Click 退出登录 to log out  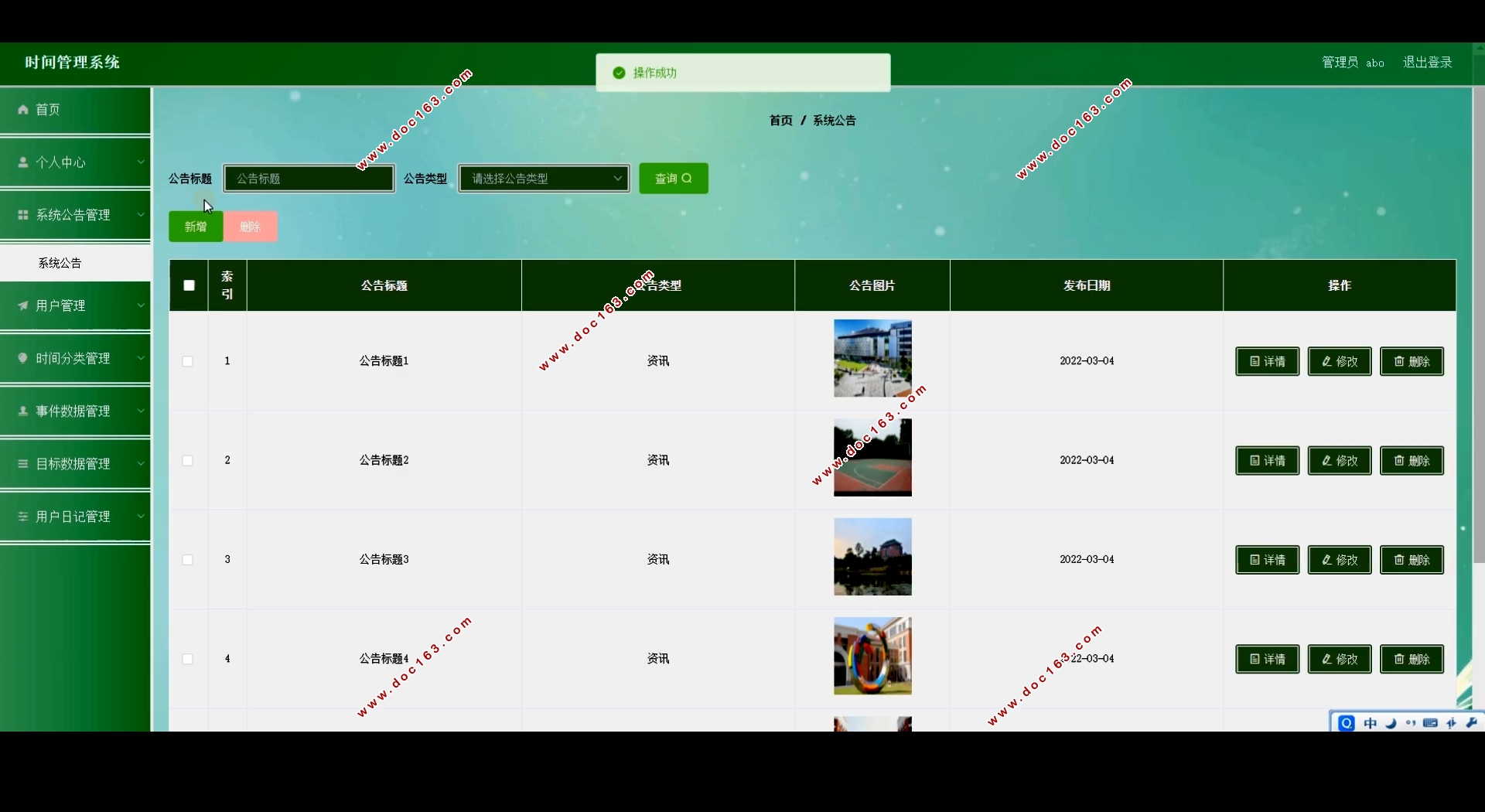point(1428,62)
